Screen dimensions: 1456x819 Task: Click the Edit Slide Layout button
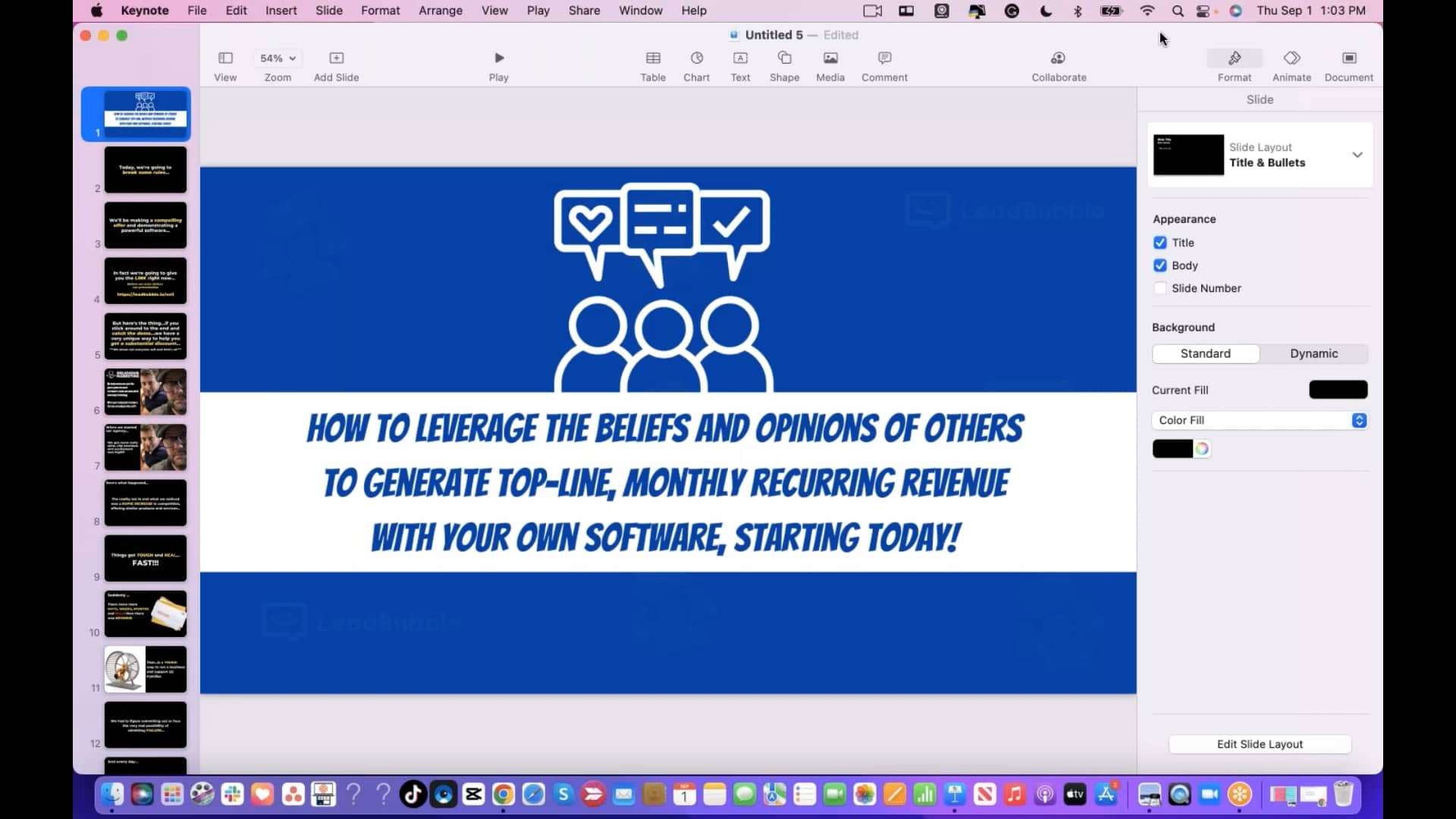1260,744
